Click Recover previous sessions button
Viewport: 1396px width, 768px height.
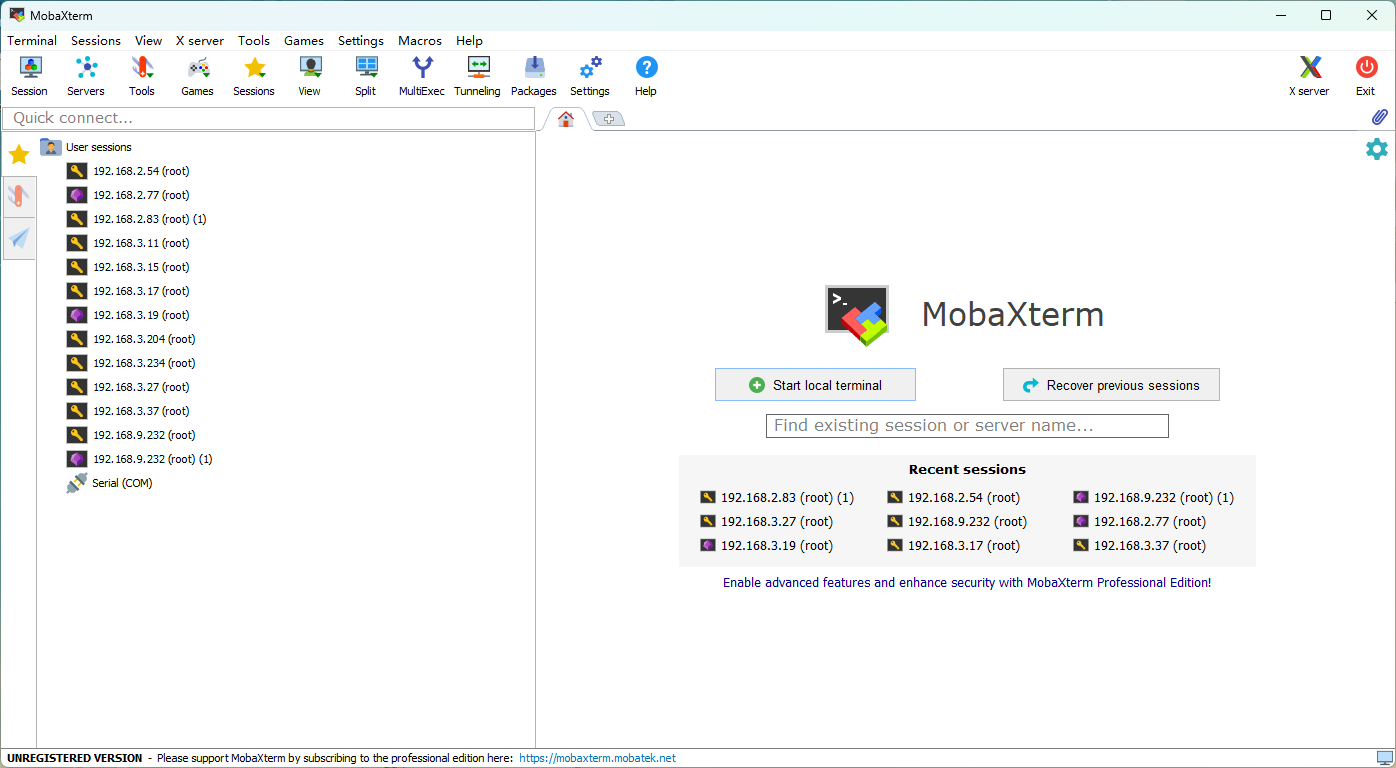pos(1111,385)
